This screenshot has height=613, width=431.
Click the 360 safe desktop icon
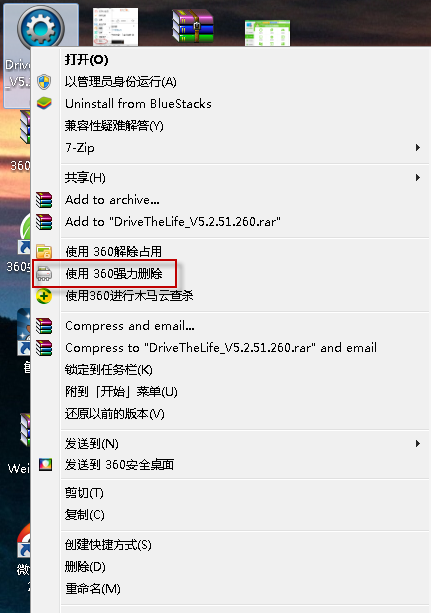tap(45, 464)
